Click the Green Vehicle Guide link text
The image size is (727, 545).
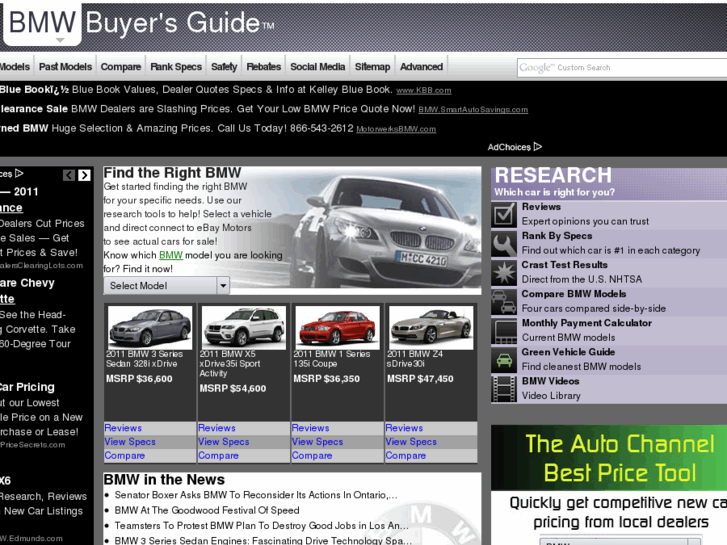[568, 352]
